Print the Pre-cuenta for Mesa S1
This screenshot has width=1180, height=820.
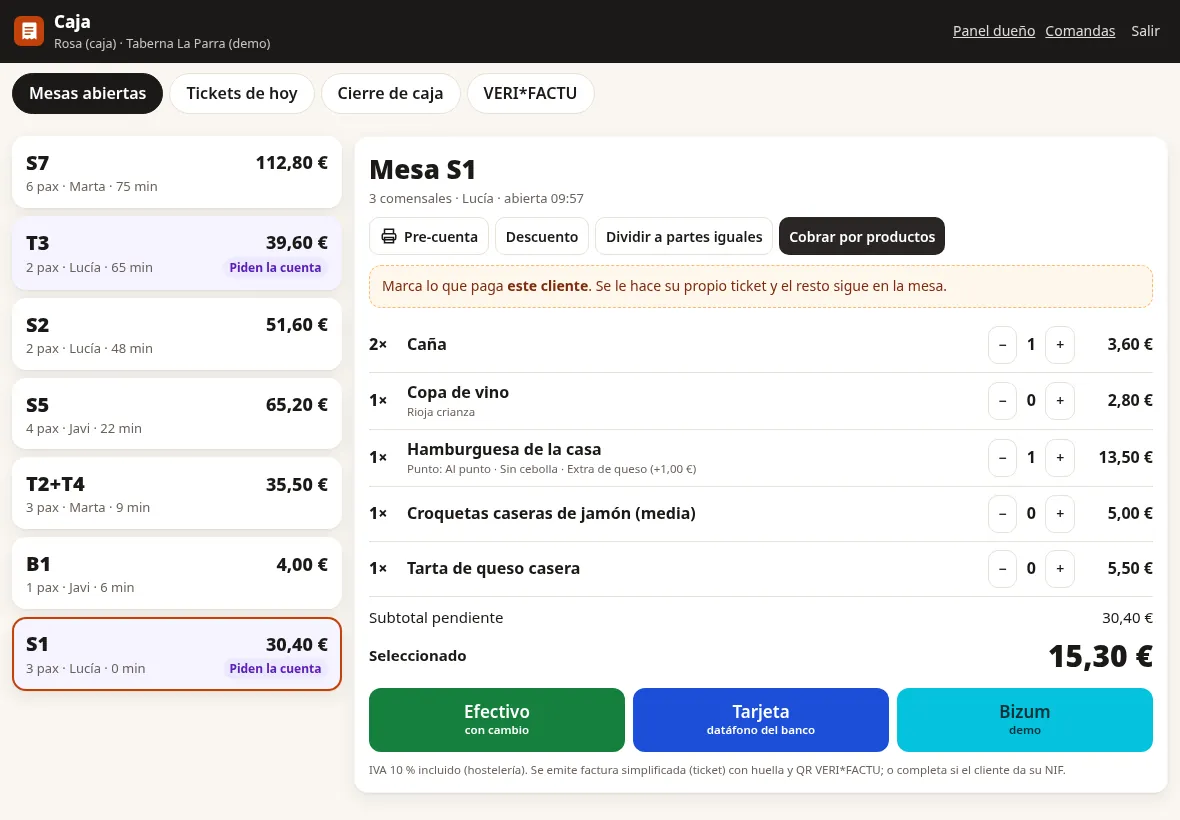click(x=429, y=236)
